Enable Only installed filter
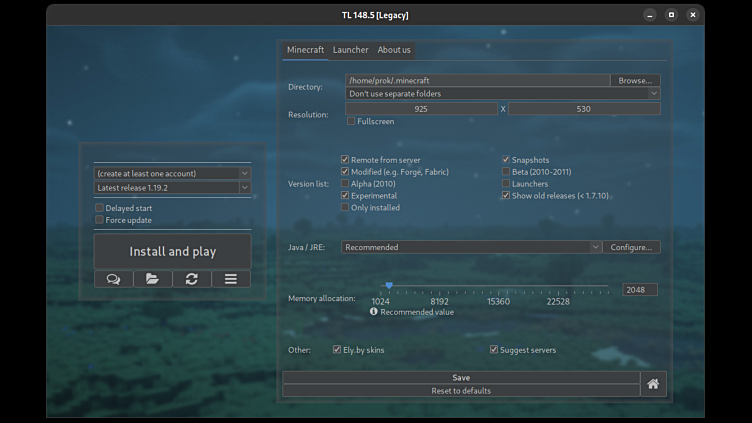 pyautogui.click(x=345, y=208)
